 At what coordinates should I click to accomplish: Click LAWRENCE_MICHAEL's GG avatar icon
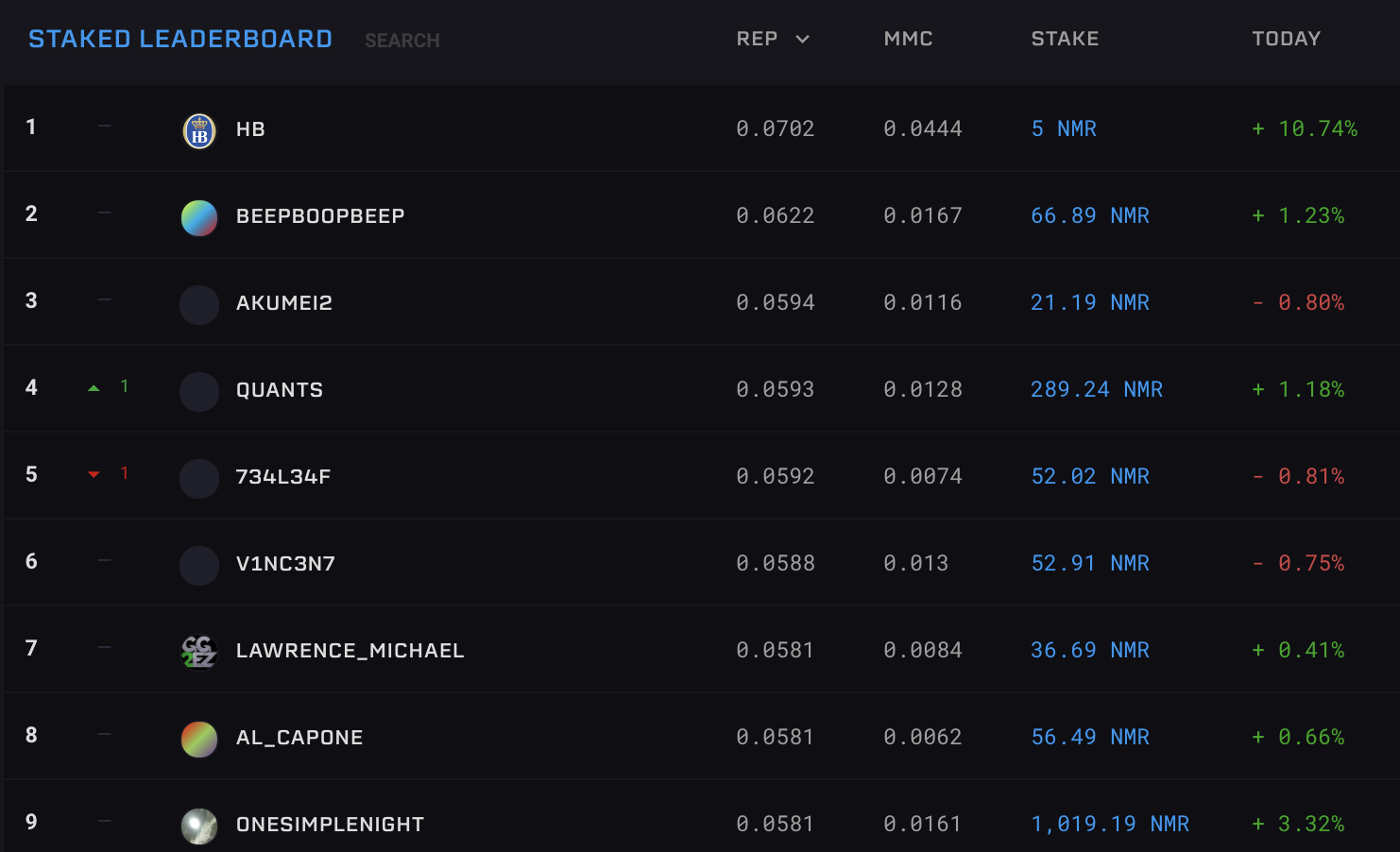click(x=199, y=652)
